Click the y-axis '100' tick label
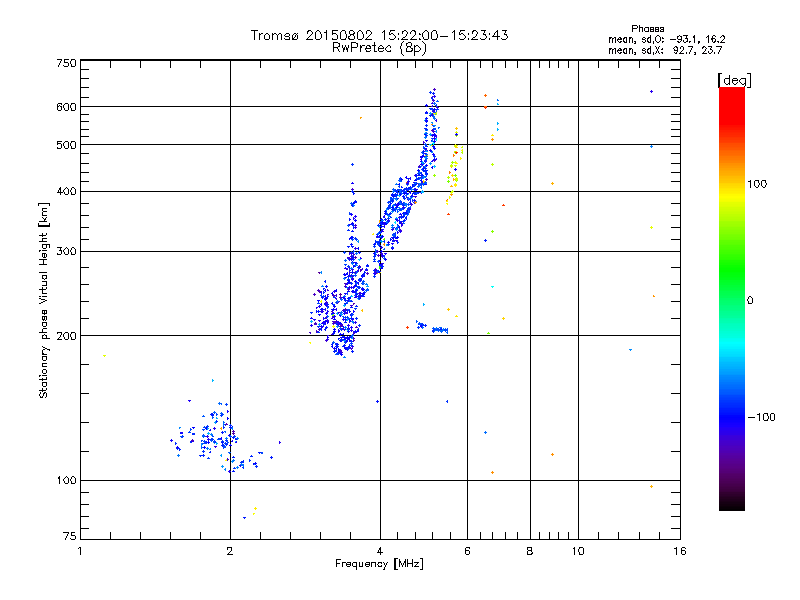Image resolution: width=800 pixels, height=600 pixels. pyautogui.click(x=66, y=480)
